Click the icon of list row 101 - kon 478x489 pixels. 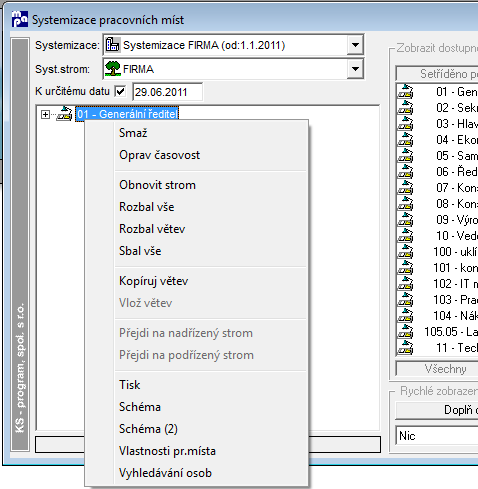tap(405, 268)
